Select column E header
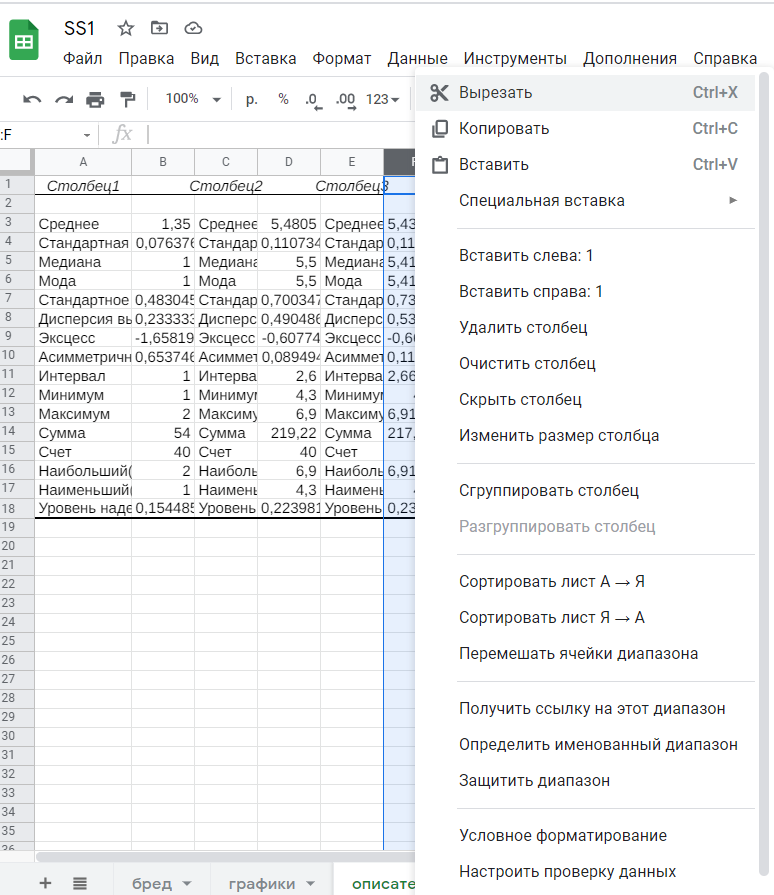The width and height of the screenshot is (774, 895). click(x=352, y=162)
